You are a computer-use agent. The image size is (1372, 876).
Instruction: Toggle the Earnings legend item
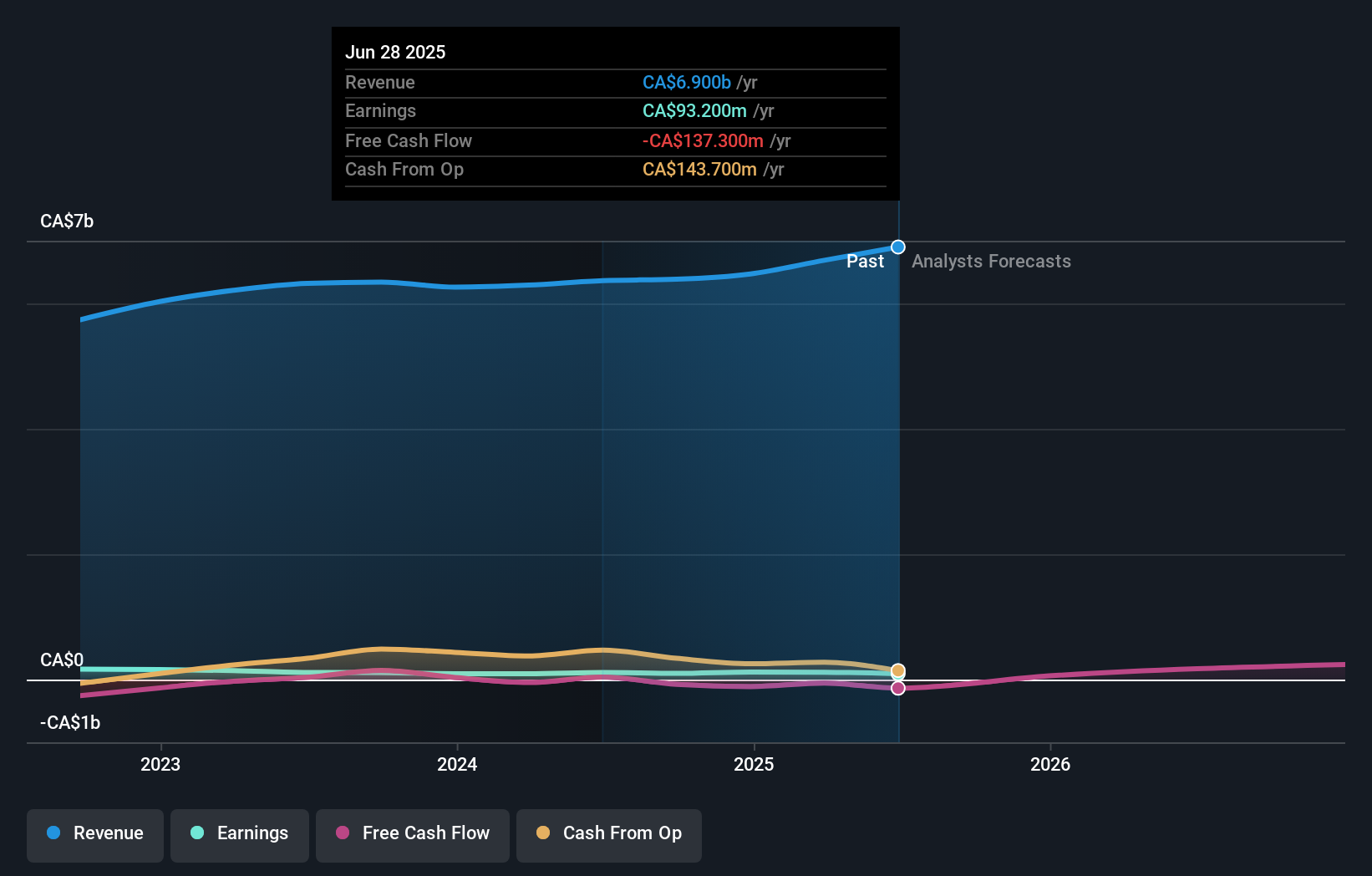point(239,833)
